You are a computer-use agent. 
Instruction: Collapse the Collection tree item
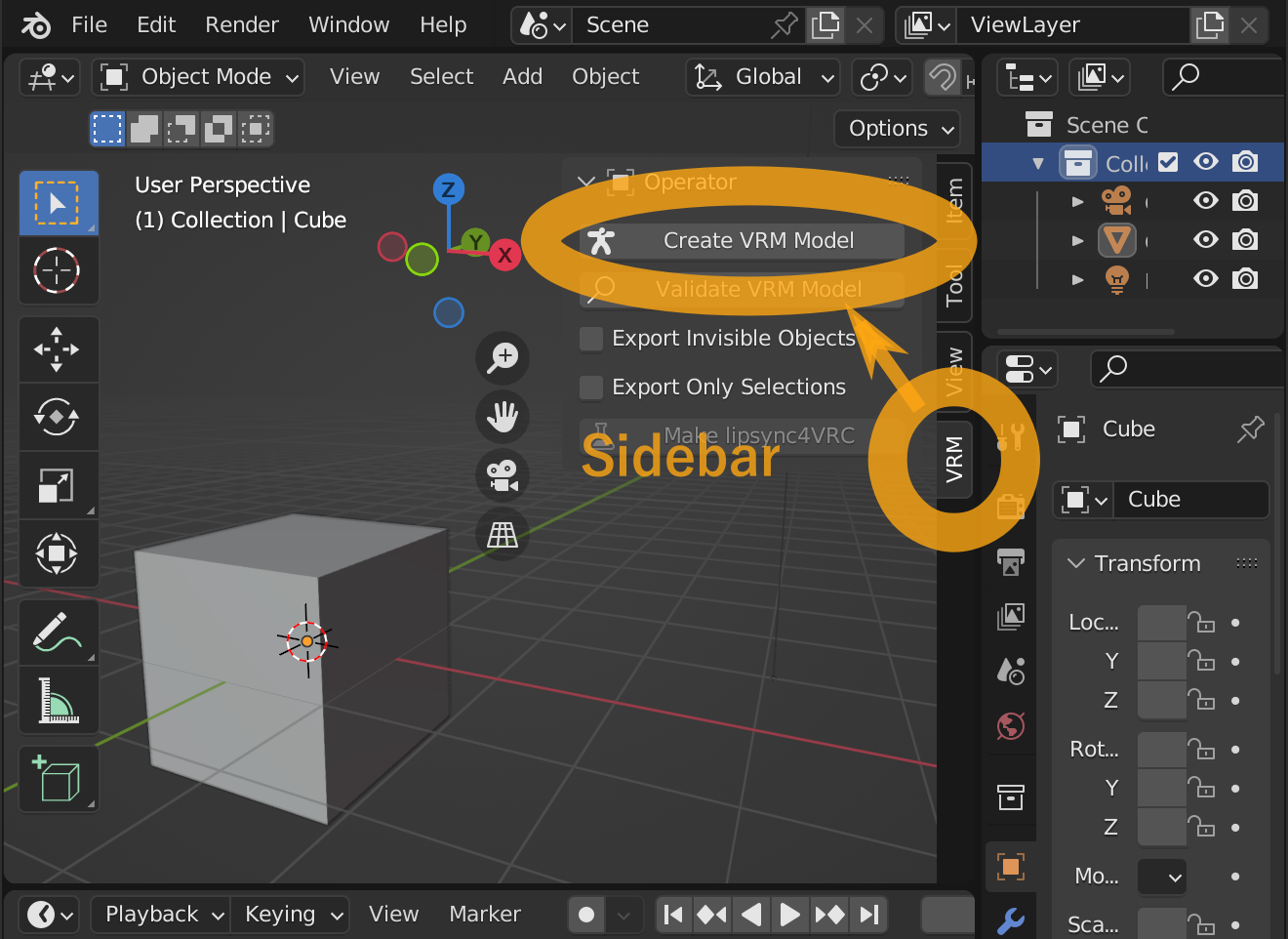1038,163
